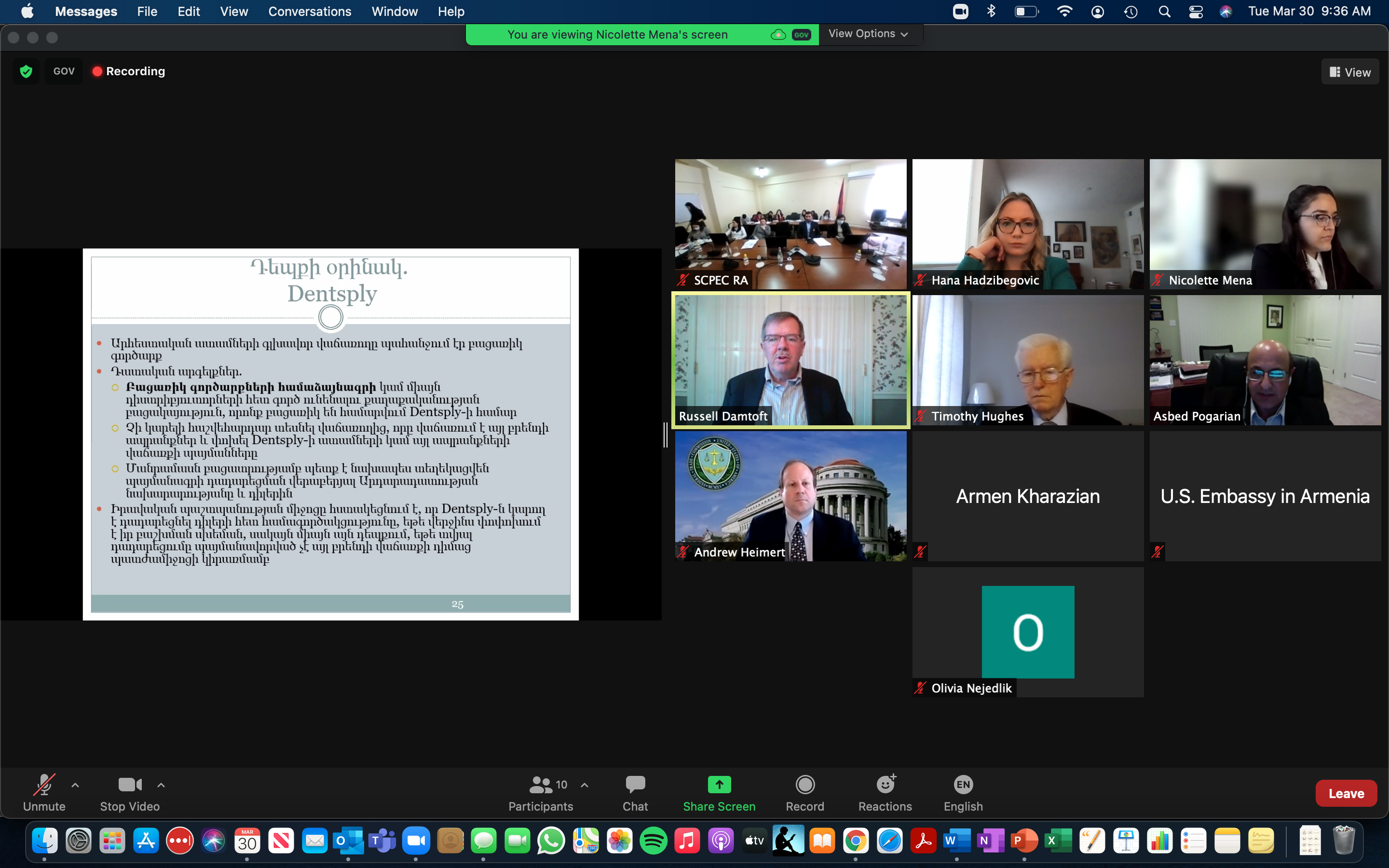Expand video options arrow beside Stop Video
This screenshot has height=868, width=1389.
161,785
